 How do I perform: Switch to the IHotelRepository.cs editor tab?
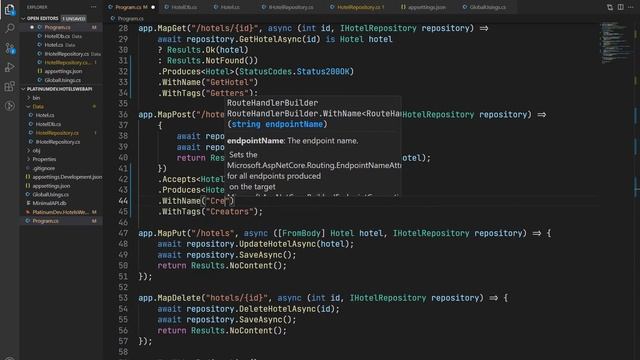tap(288, 7)
